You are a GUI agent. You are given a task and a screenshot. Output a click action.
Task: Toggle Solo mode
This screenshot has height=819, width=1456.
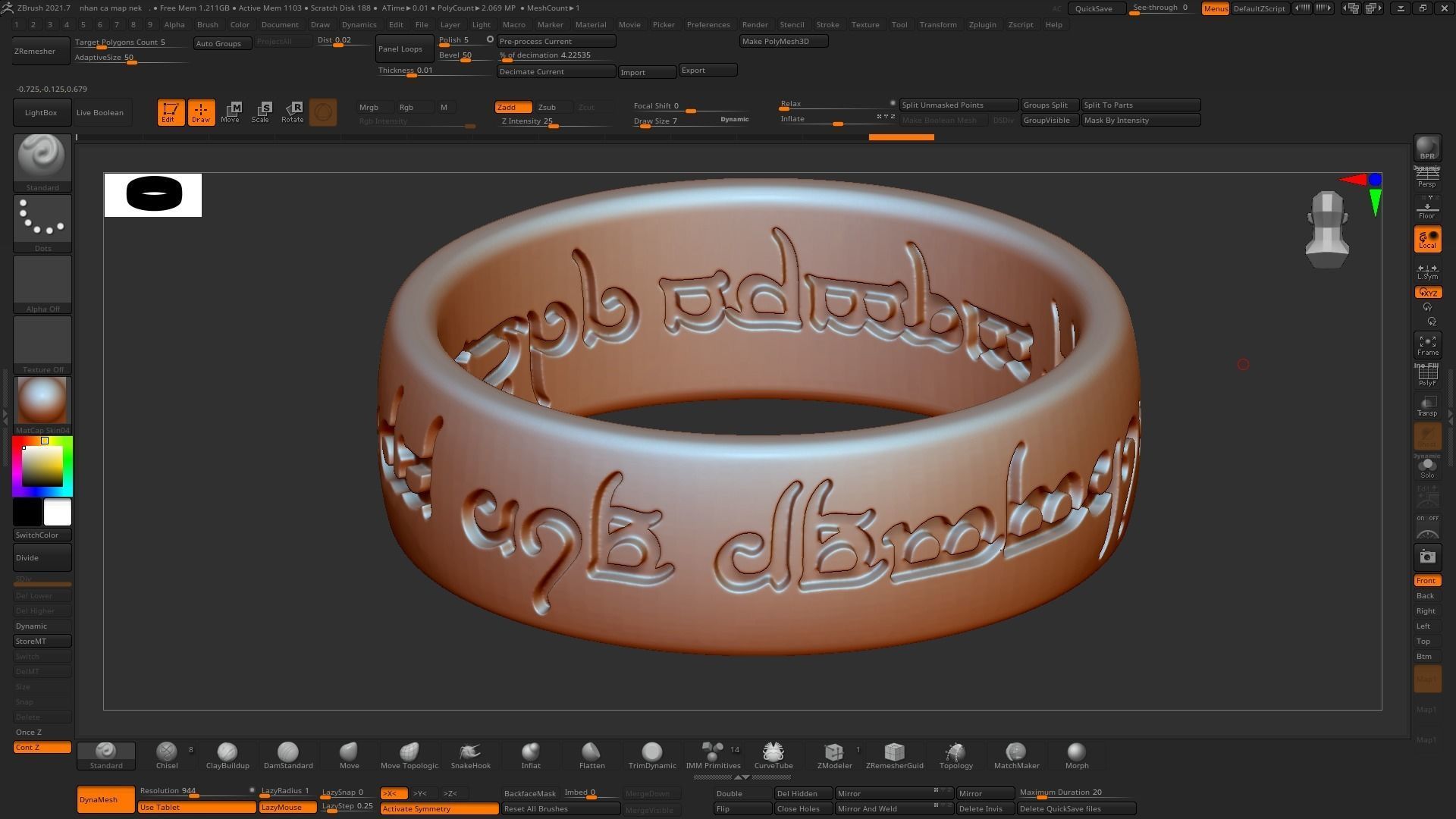pyautogui.click(x=1427, y=467)
